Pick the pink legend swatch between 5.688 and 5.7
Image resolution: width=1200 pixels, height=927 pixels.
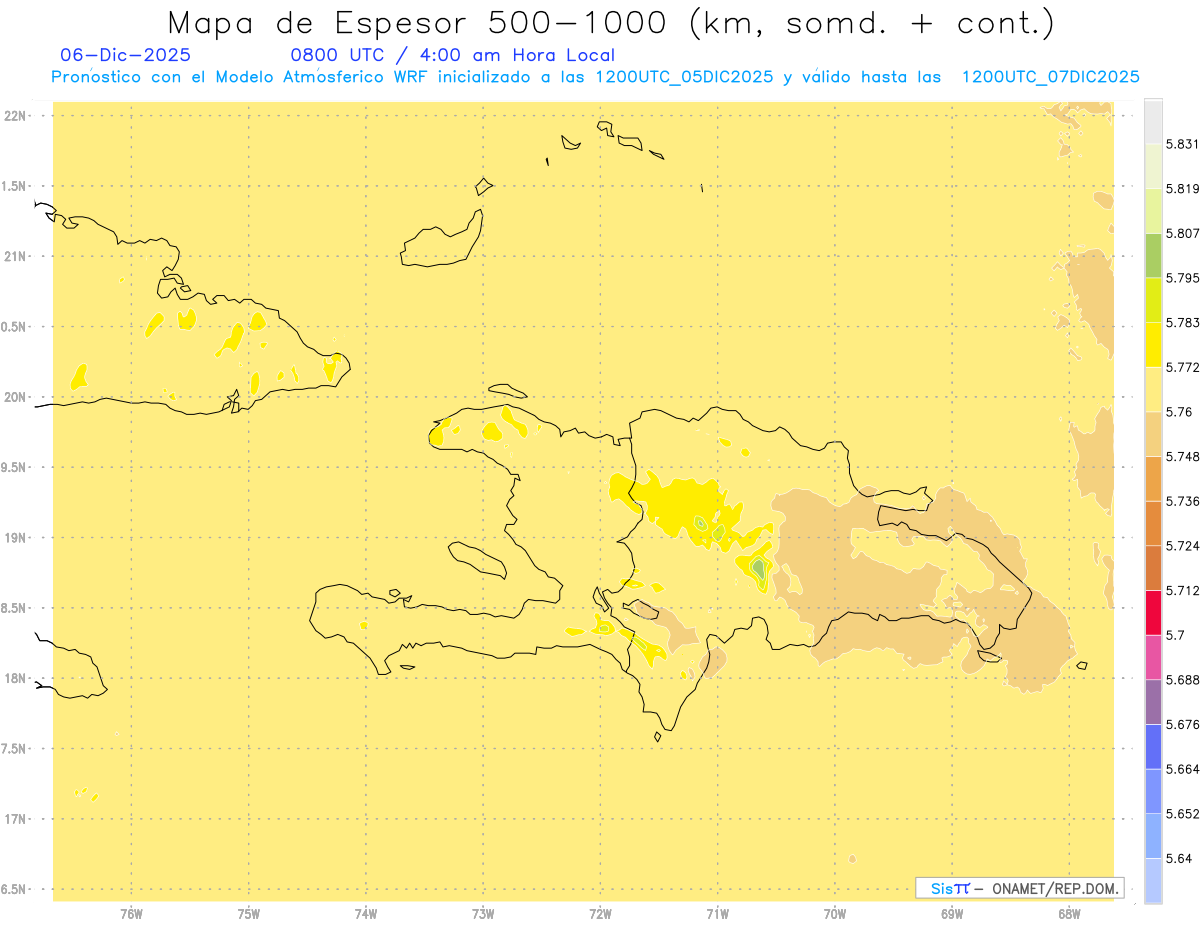tap(1153, 657)
